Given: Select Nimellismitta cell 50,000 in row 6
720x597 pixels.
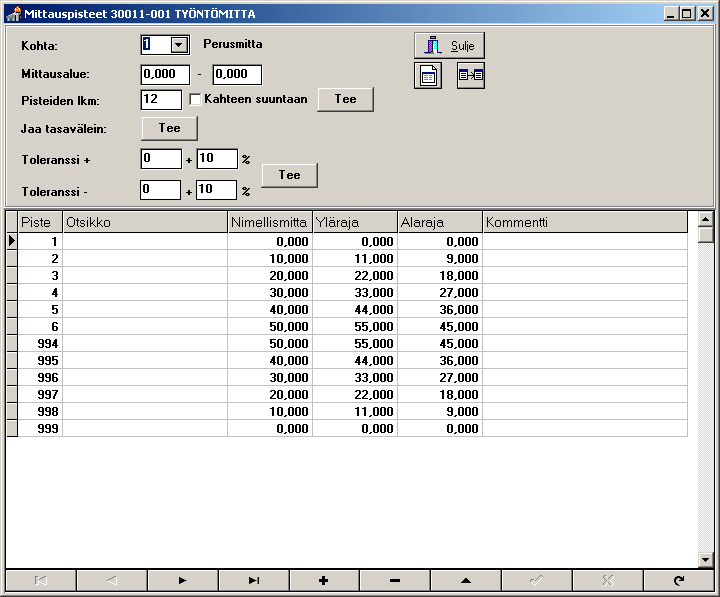Looking at the screenshot, I should 270,327.
